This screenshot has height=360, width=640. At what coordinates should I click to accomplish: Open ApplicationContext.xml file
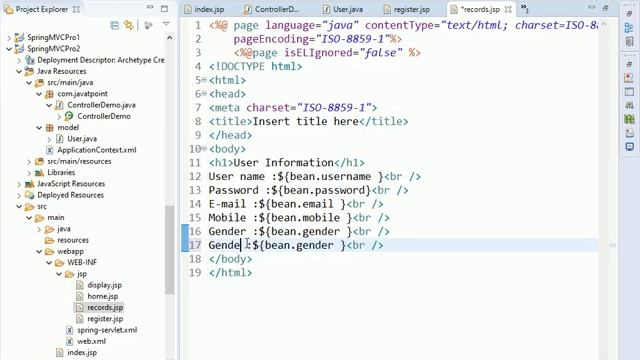pos(97,150)
